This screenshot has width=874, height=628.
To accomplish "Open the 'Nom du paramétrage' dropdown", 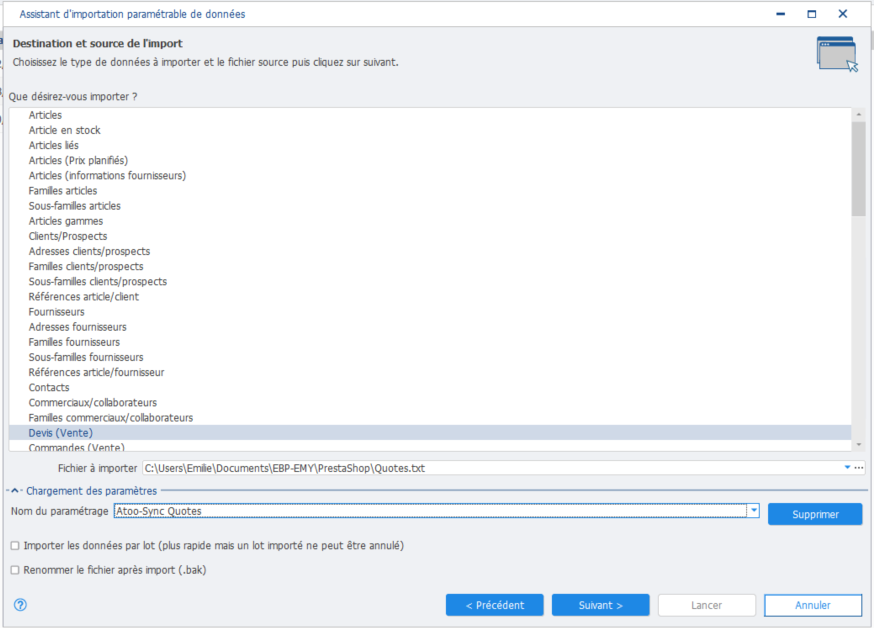I will pyautogui.click(x=754, y=511).
